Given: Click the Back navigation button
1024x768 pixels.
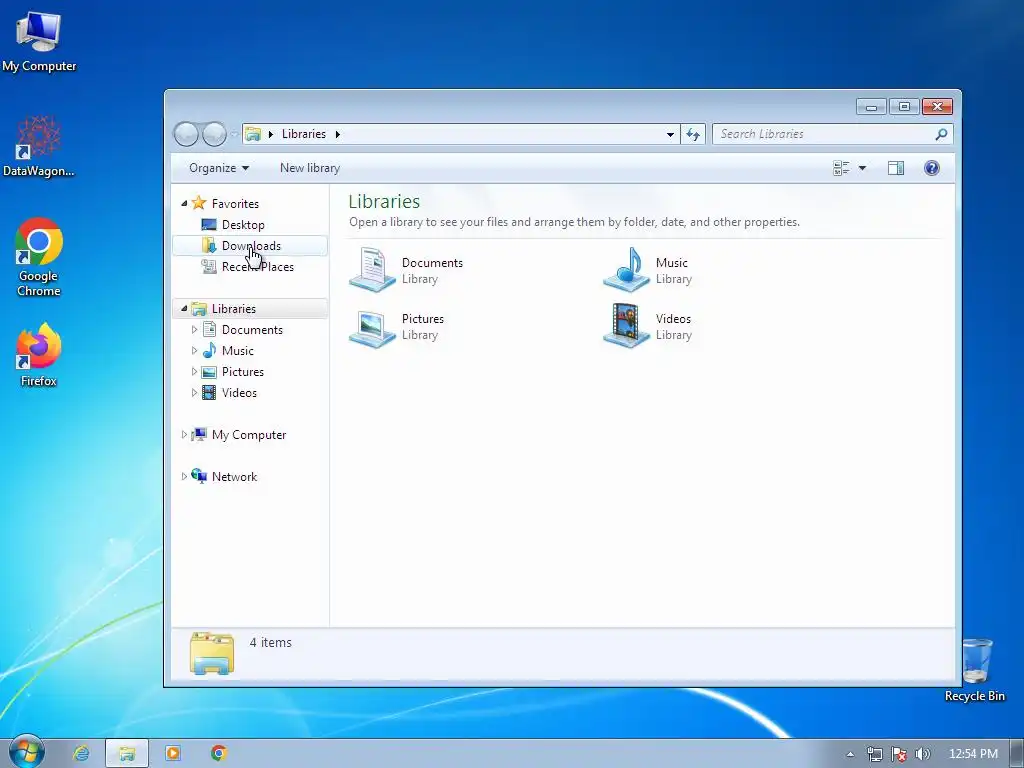Looking at the screenshot, I should pos(186,134).
